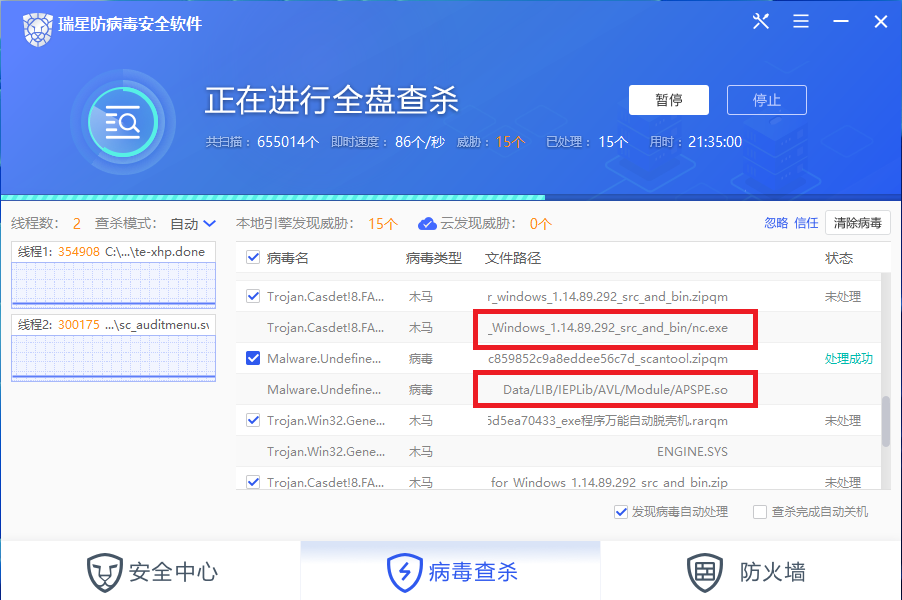This screenshot has height=600, width=902.
Task: Click the 线程2 activity graph
Action: 113,358
